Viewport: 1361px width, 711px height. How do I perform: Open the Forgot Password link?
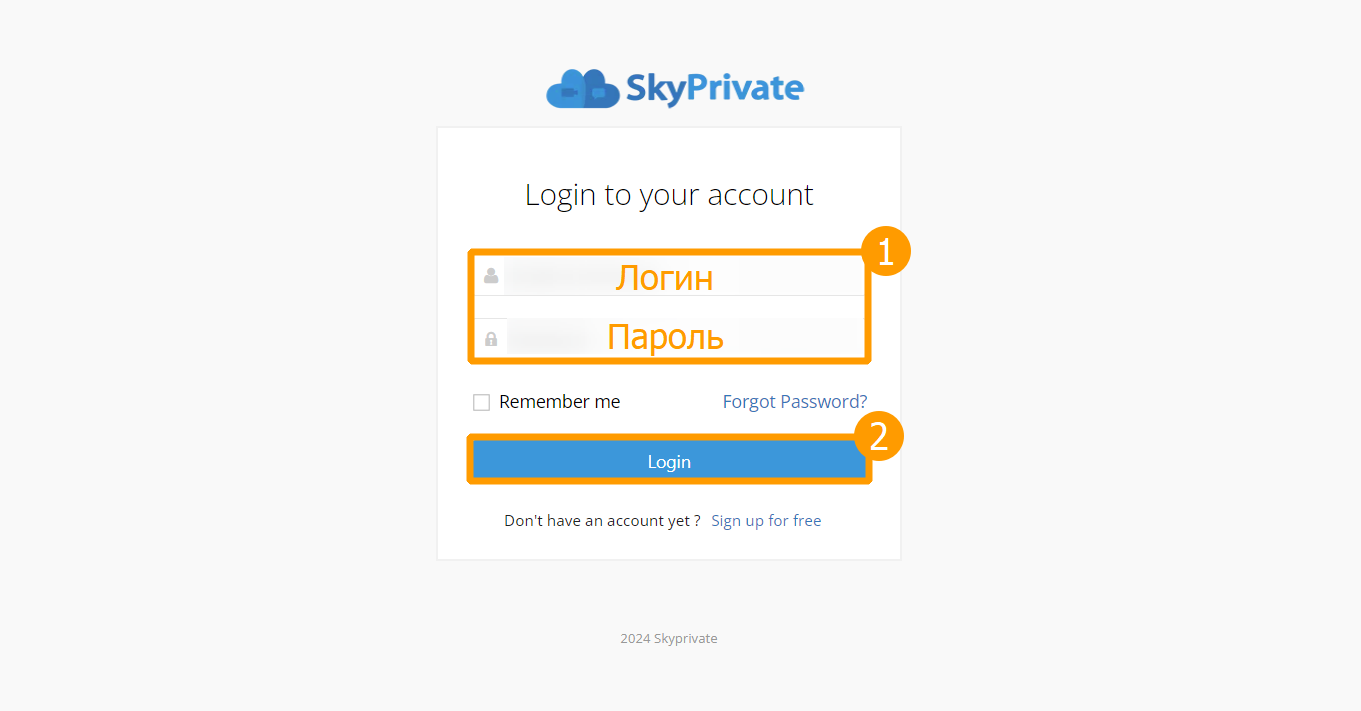point(795,402)
